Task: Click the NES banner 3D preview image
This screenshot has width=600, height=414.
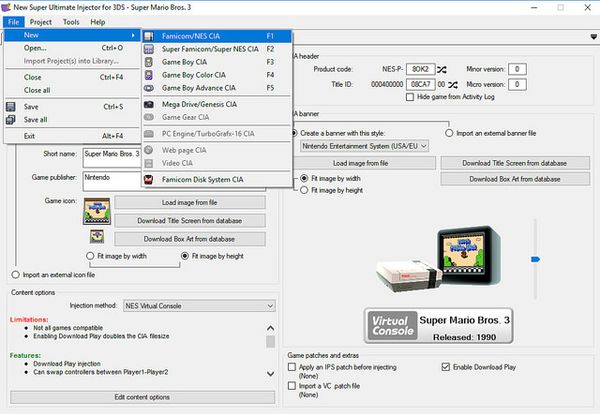Action: (439, 259)
